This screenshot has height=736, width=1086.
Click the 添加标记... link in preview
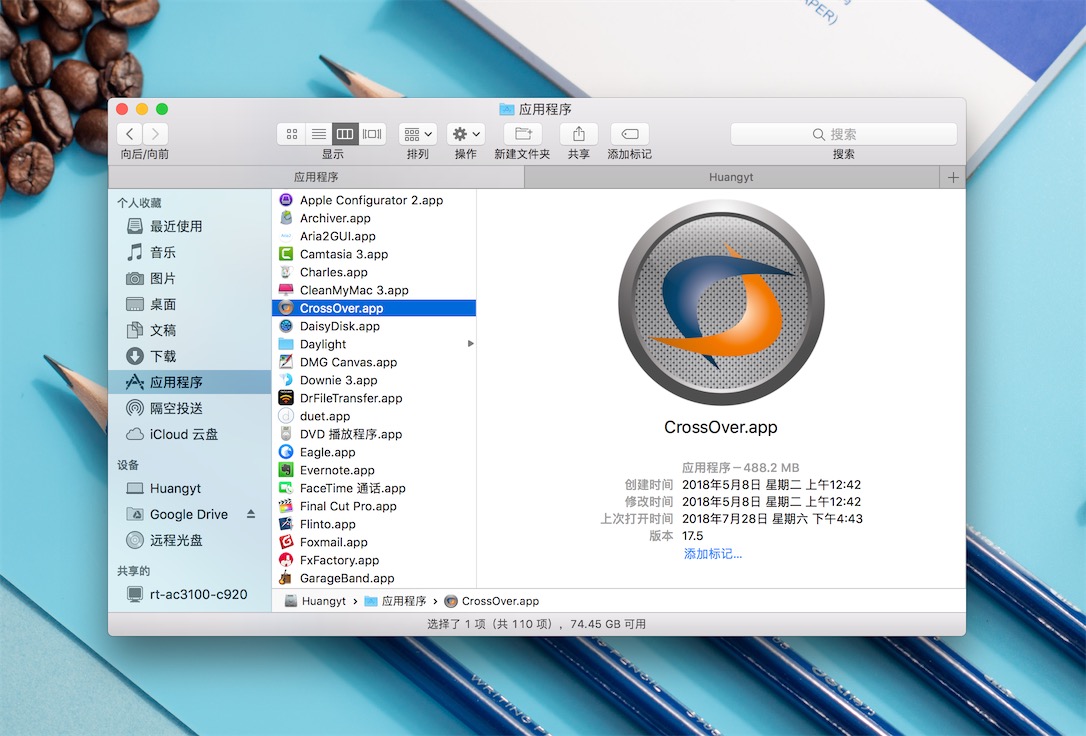[713, 554]
